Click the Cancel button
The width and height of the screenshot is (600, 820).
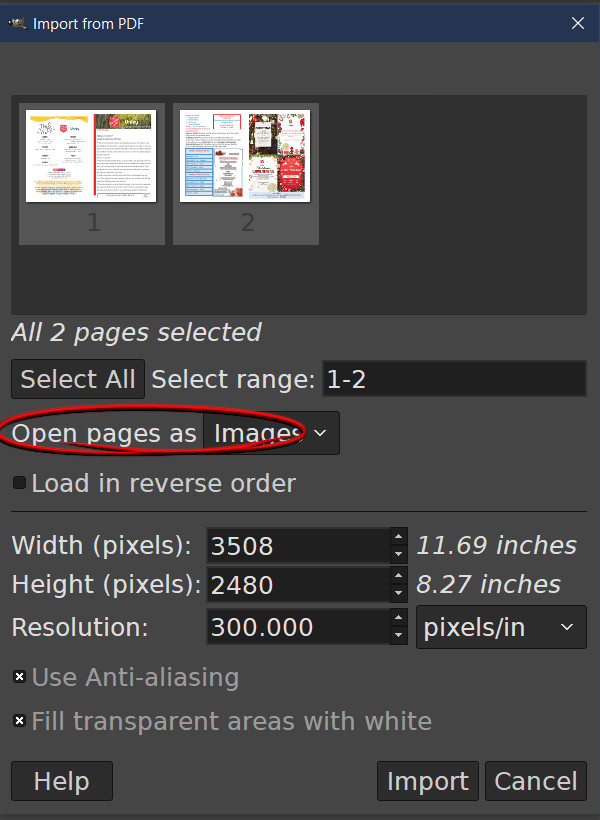536,781
